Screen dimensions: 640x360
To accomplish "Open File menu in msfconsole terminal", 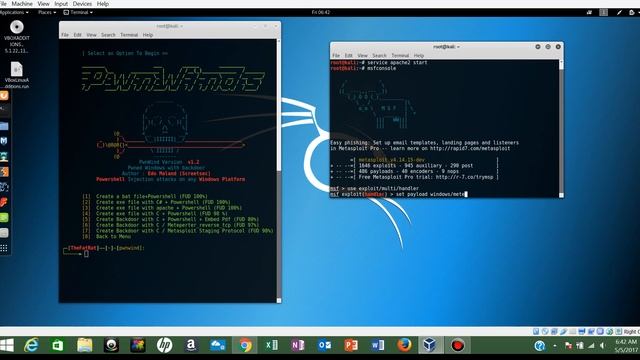I will [x=336, y=56].
